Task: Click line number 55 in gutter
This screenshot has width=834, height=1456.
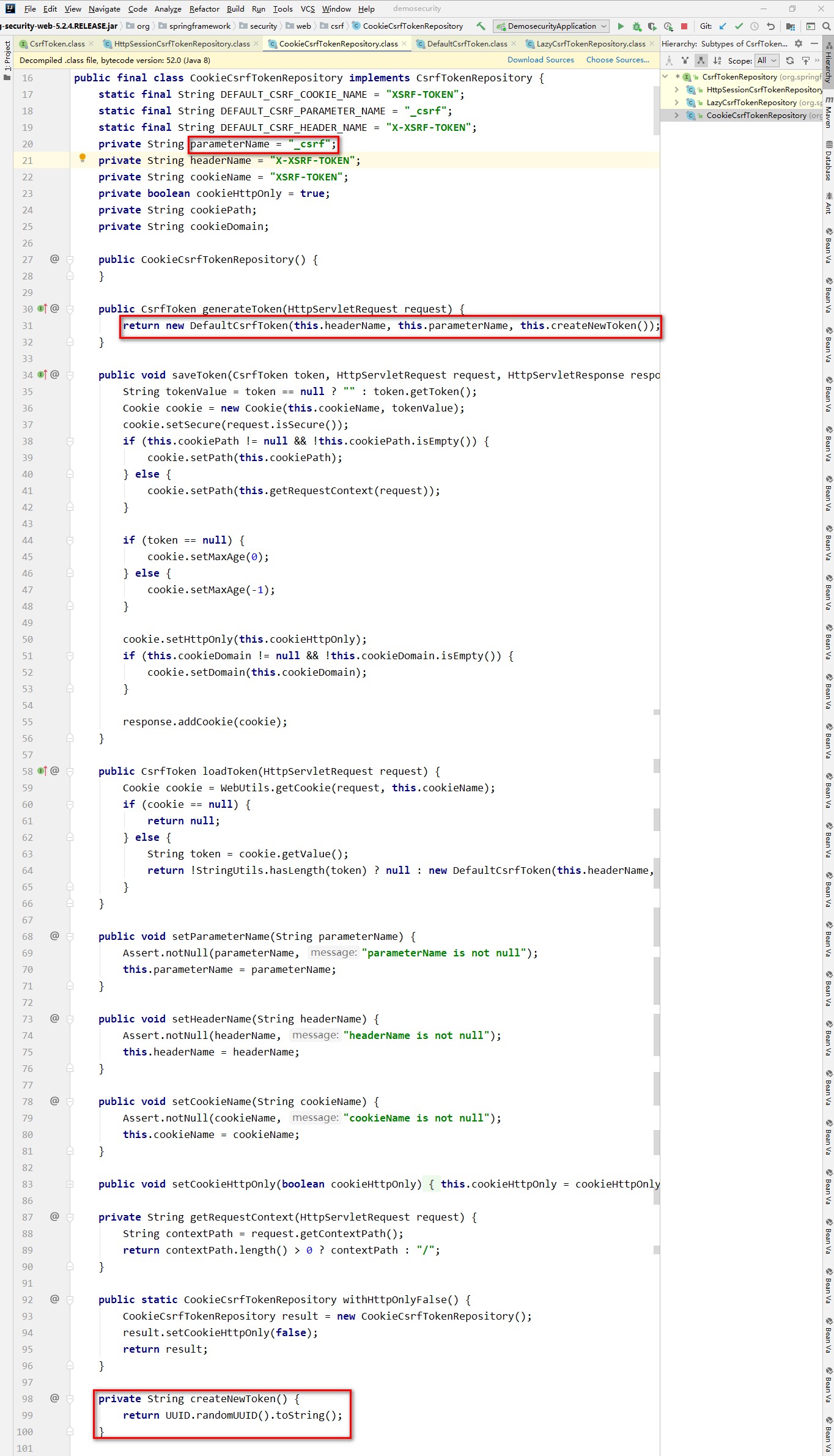Action: 28,722
